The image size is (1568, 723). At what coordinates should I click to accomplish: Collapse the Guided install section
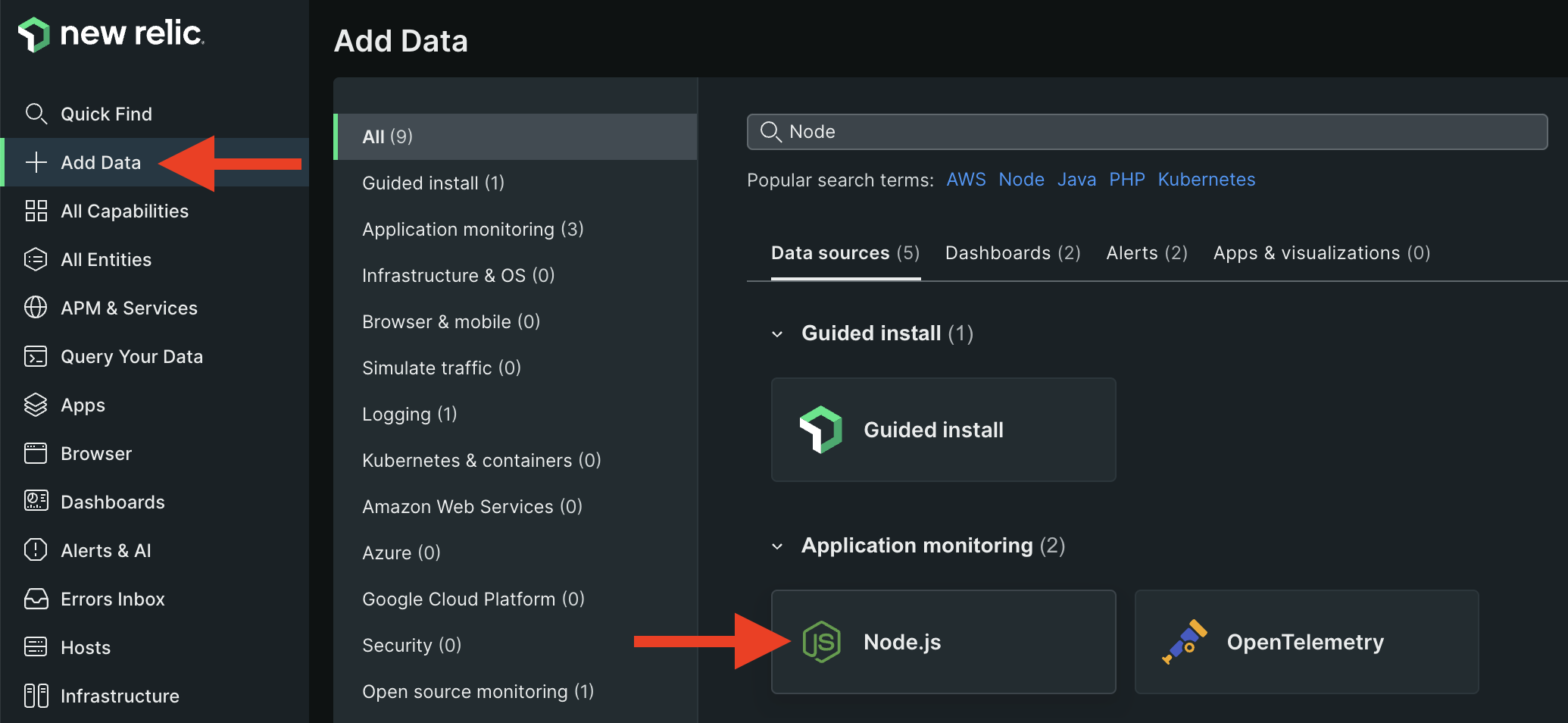point(777,334)
